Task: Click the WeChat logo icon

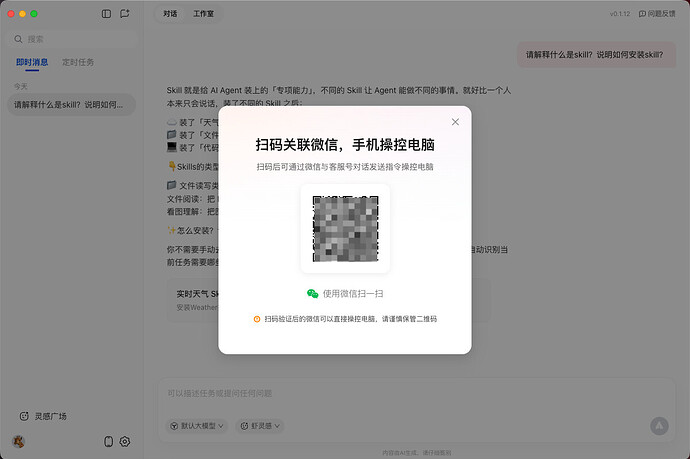Action: 312,294
